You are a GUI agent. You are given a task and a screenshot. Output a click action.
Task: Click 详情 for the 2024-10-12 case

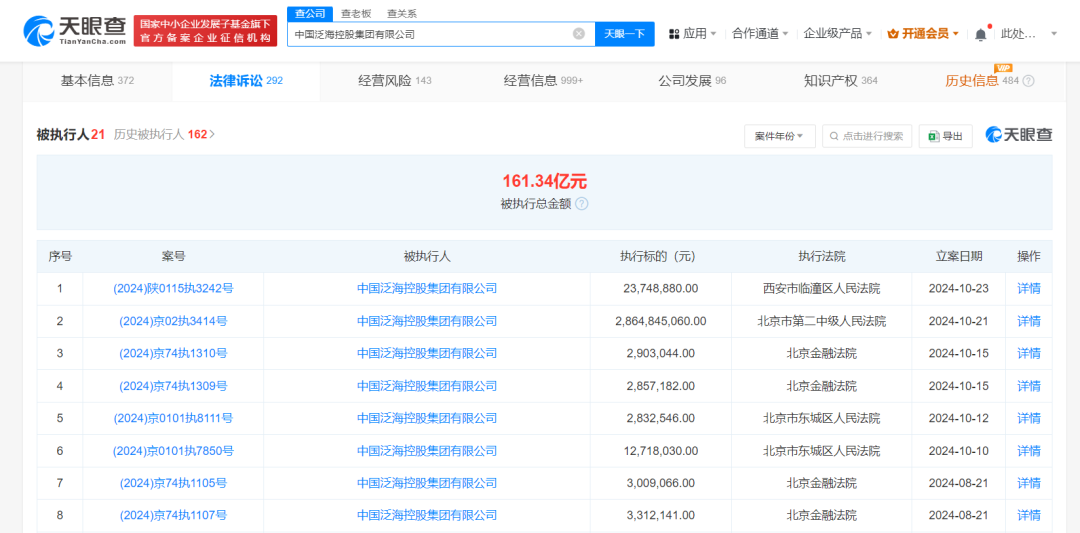coord(1029,418)
